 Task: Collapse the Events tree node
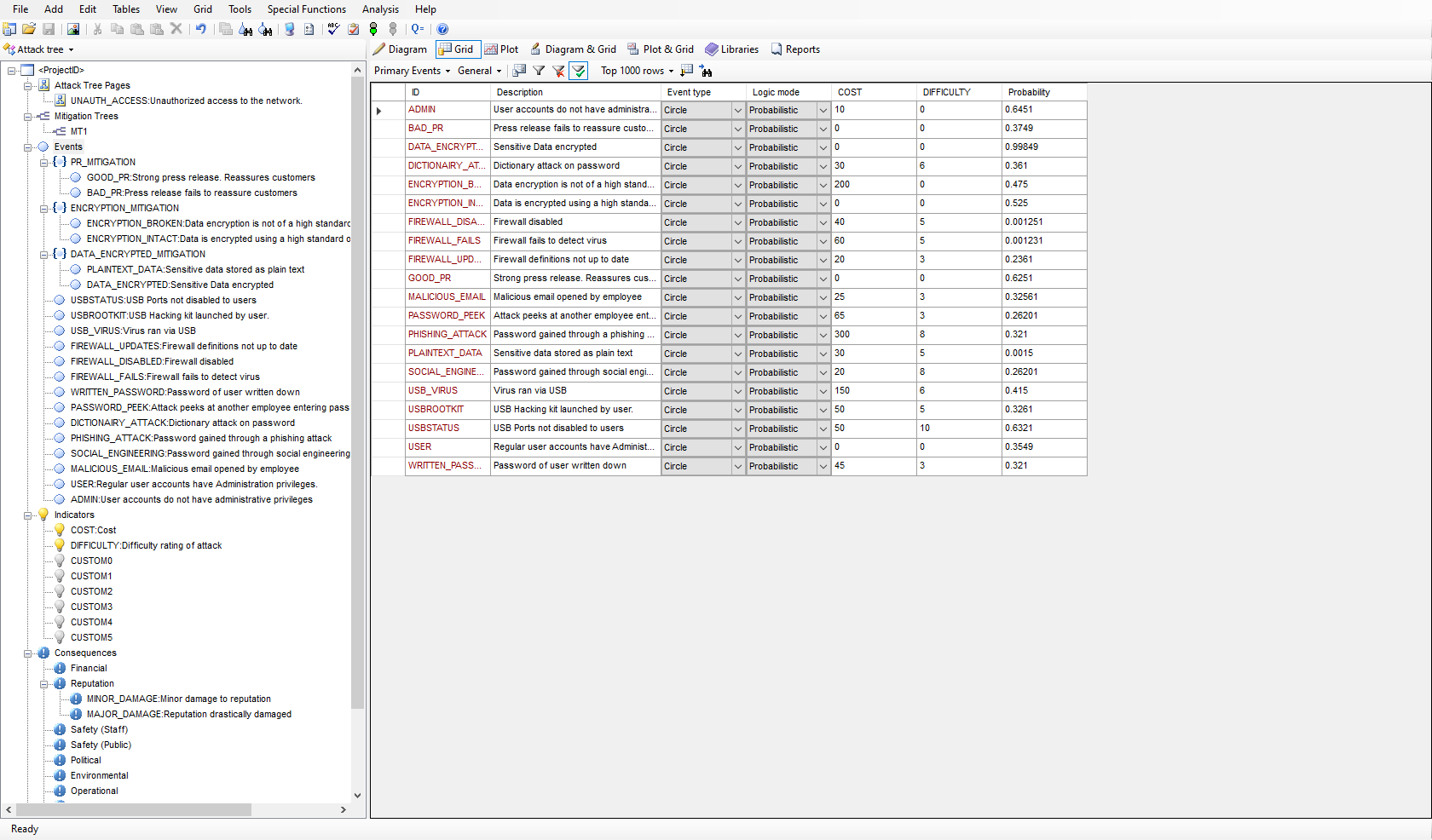coord(28,147)
